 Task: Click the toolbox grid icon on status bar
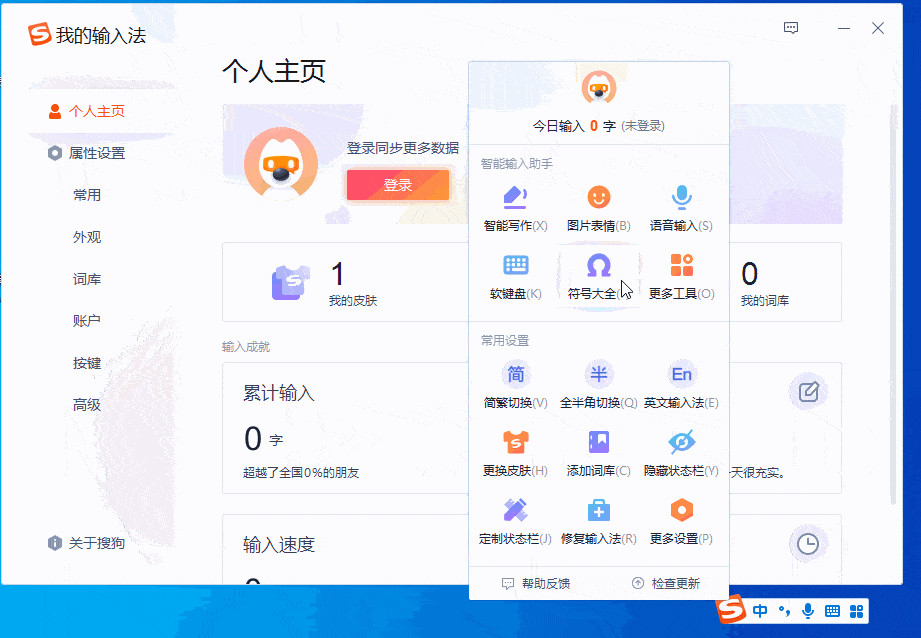click(x=857, y=611)
